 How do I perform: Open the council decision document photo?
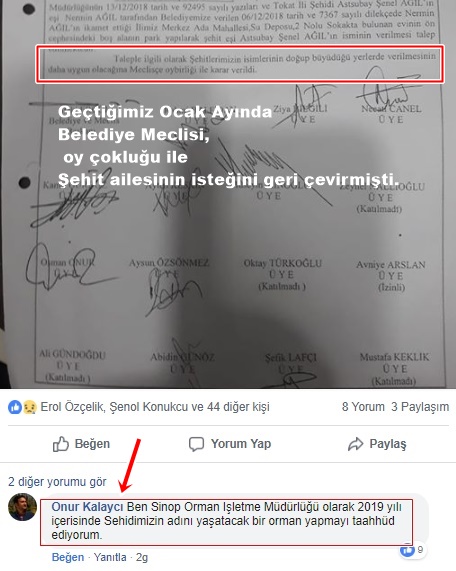[x=228, y=194]
